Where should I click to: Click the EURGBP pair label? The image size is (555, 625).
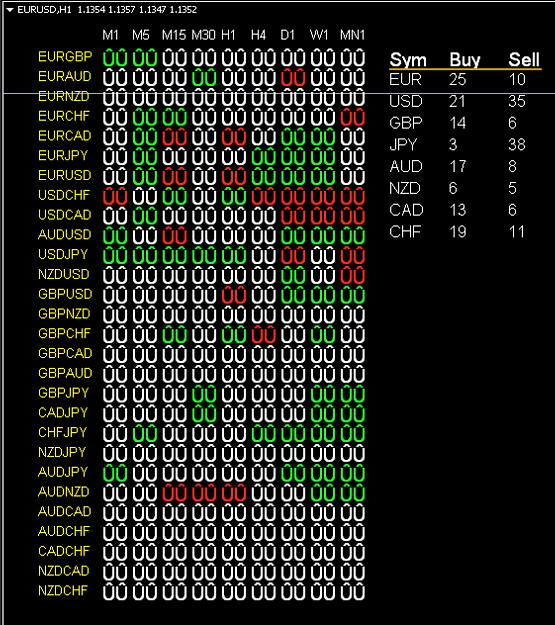pyautogui.click(x=65, y=57)
